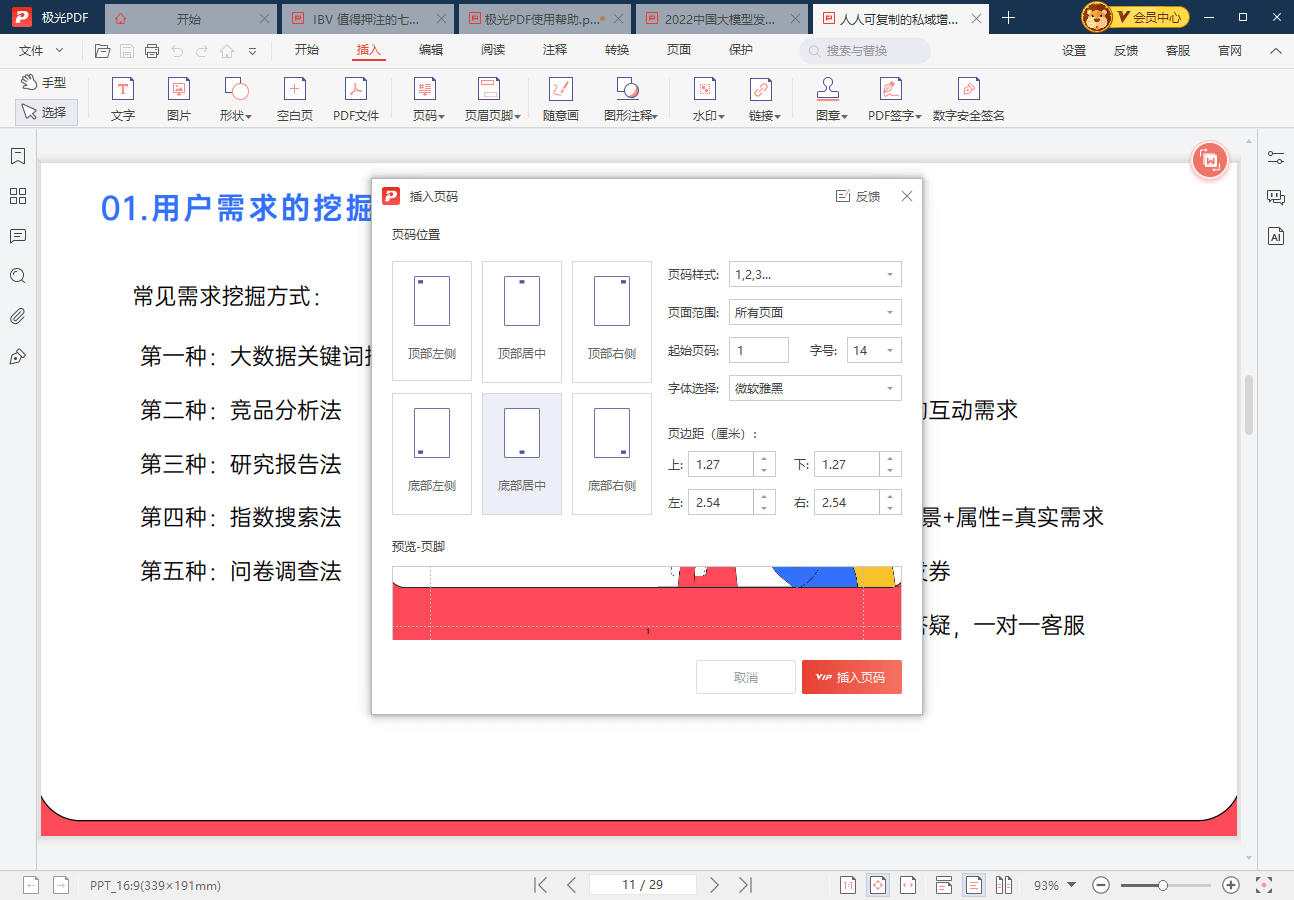Click the properties sliders icon in right sidebar
1294x900 pixels.
point(1275,157)
